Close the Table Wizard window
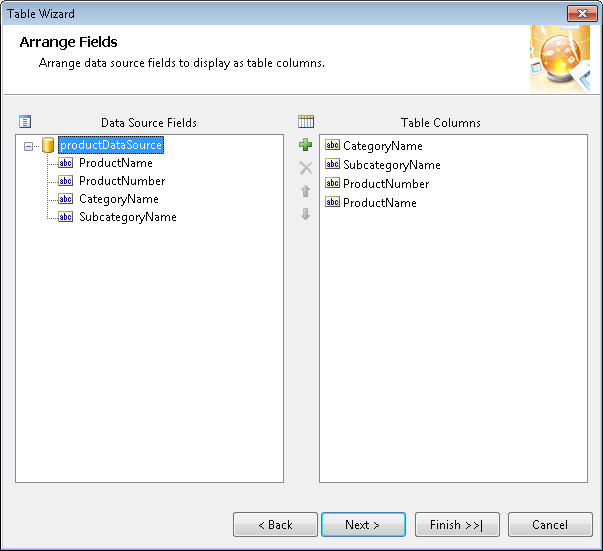 [583, 14]
